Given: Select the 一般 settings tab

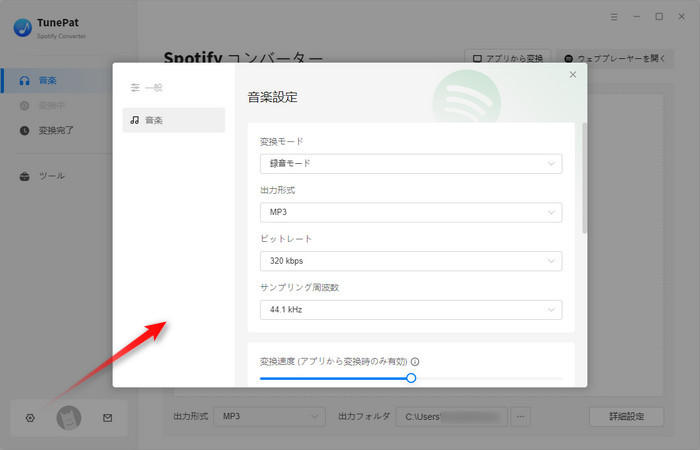Looking at the screenshot, I should pyautogui.click(x=174, y=88).
